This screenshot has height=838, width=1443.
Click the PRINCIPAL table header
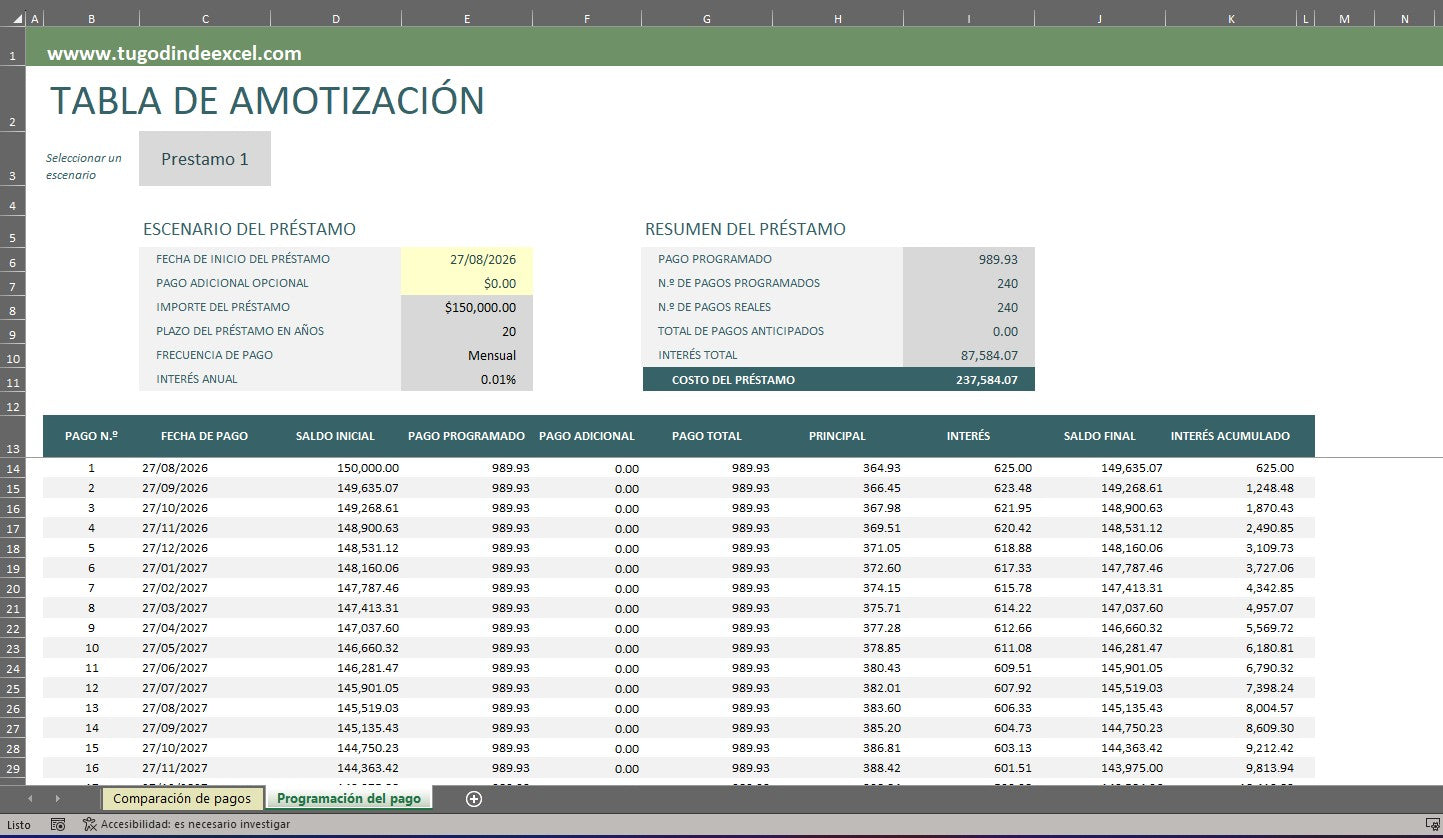tap(837, 436)
